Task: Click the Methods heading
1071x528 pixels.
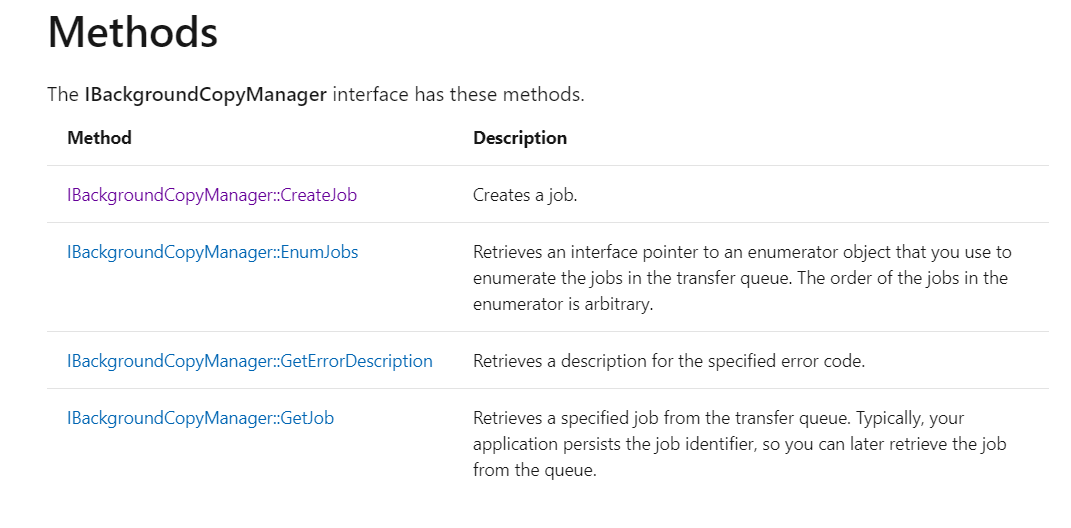Action: (x=132, y=33)
